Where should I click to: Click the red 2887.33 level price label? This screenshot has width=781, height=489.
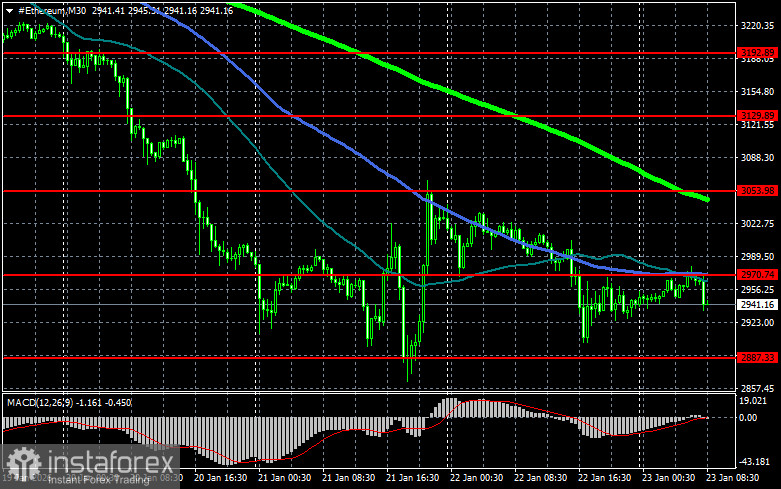[x=758, y=358]
